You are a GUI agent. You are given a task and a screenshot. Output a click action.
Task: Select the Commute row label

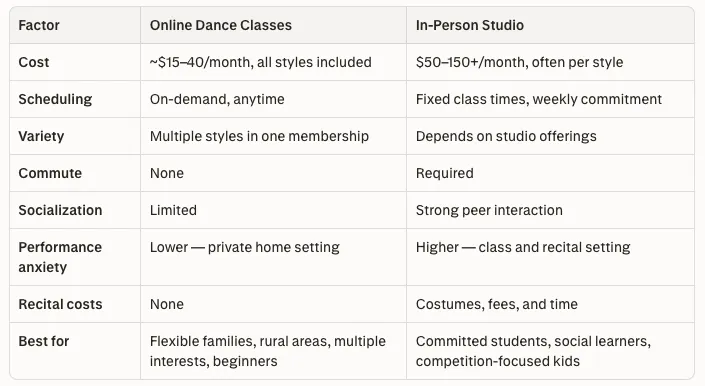pos(50,173)
